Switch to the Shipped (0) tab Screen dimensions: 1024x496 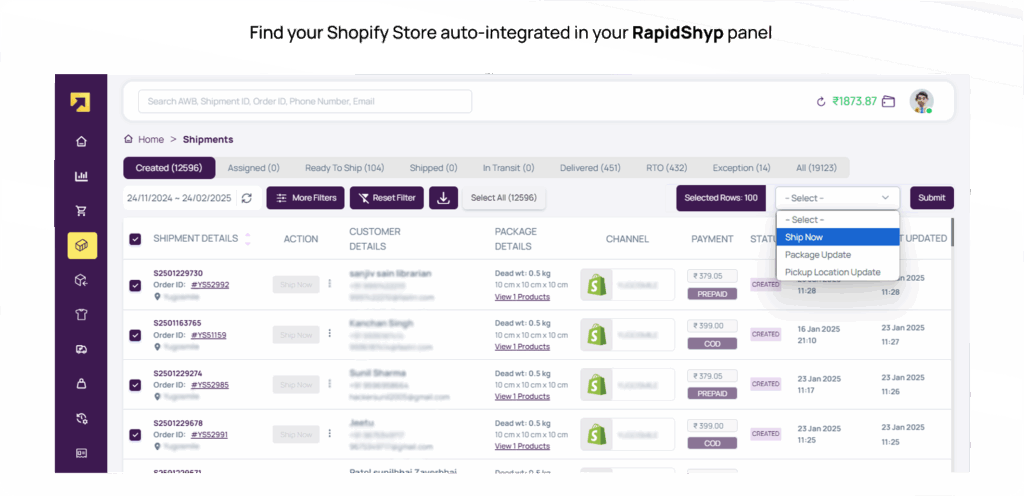coord(434,168)
